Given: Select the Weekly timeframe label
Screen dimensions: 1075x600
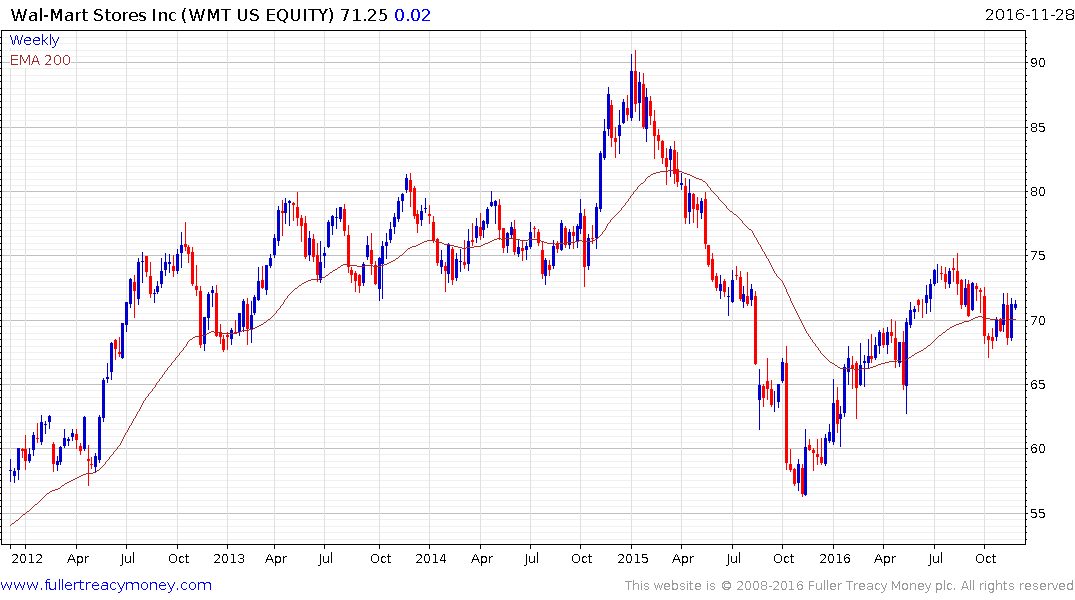Looking at the screenshot, I should click(34, 40).
